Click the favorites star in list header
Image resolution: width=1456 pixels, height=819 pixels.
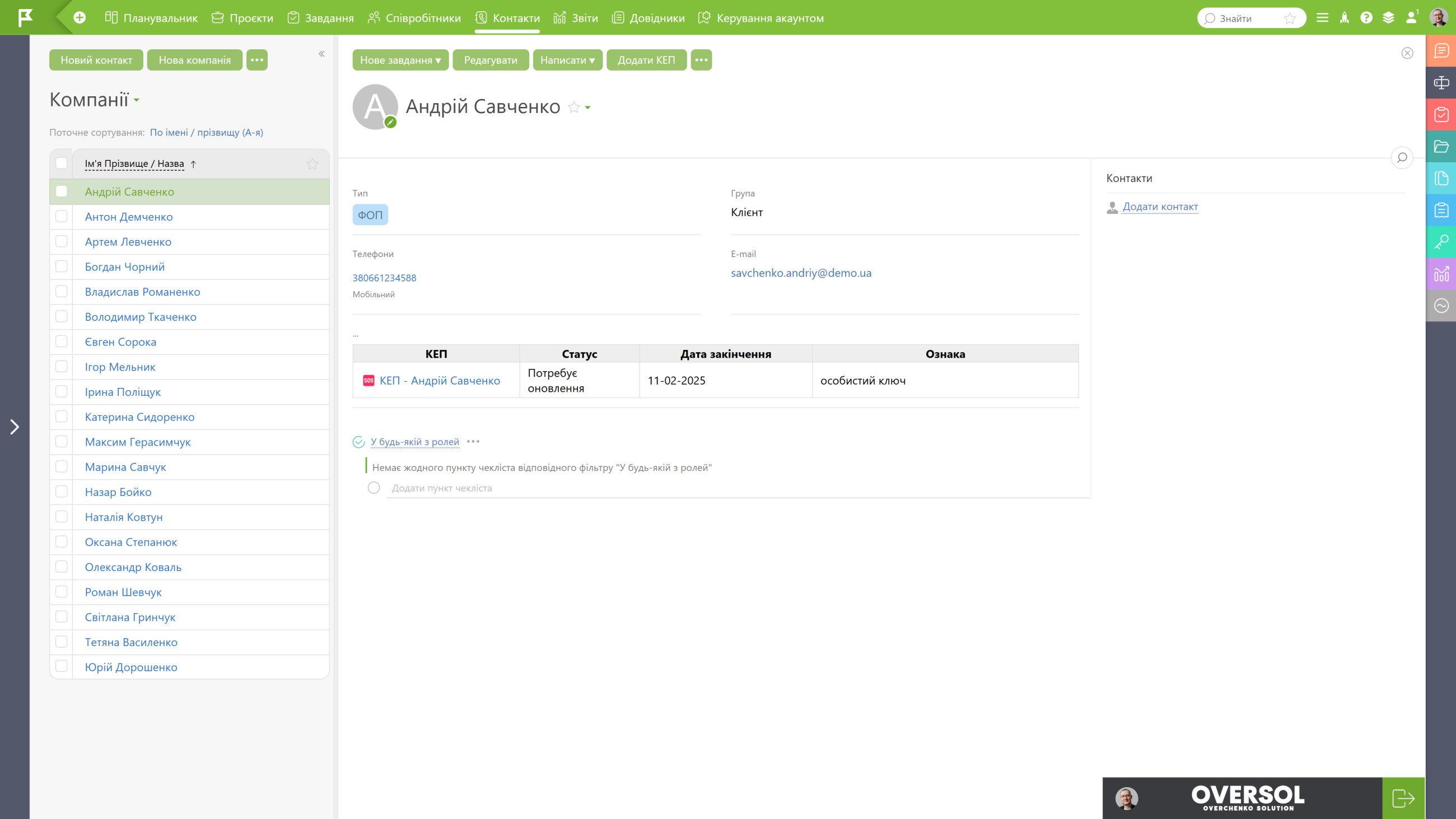point(312,164)
